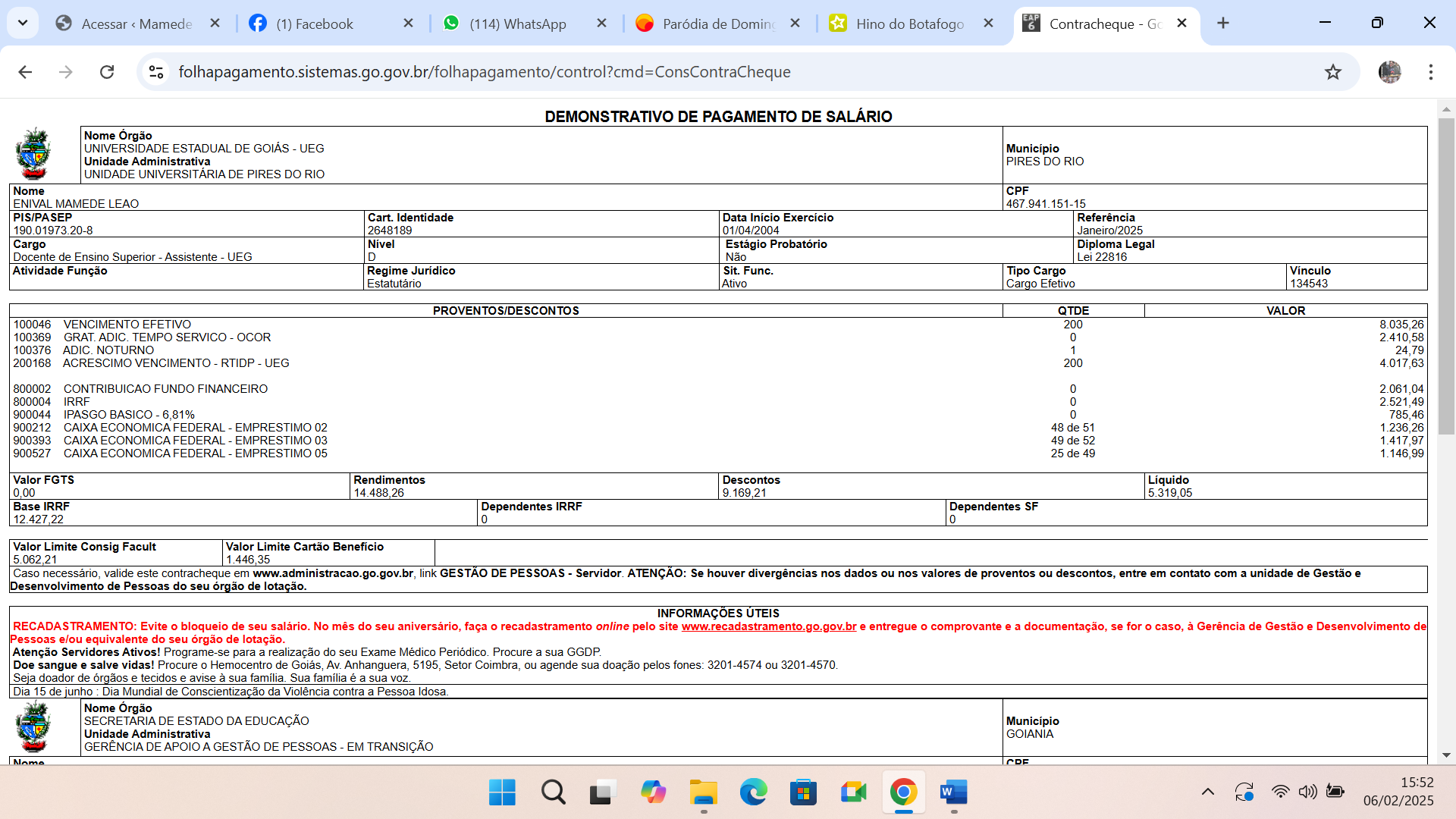Screen dimensions: 1456x819
Task: Open the volume control in the system tray
Action: click(x=1307, y=792)
